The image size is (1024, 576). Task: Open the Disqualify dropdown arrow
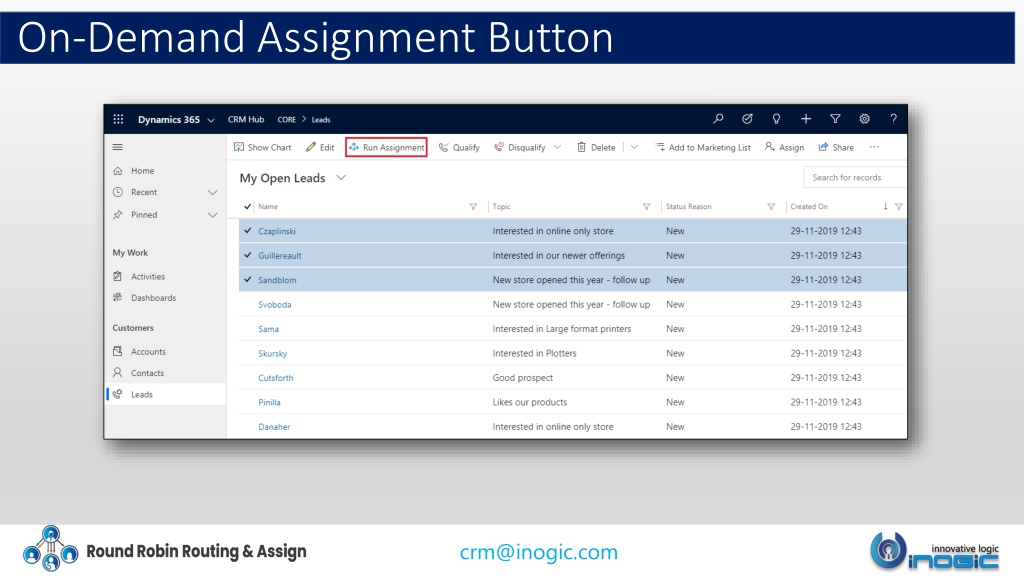point(557,147)
